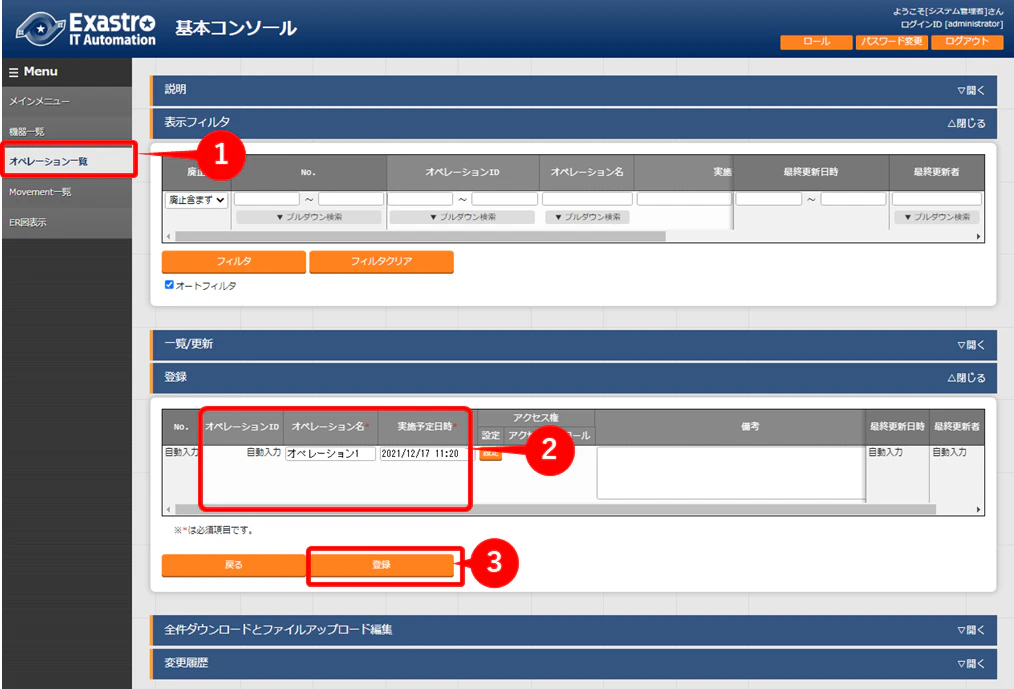Focus the 備考 text area

click(x=731, y=474)
